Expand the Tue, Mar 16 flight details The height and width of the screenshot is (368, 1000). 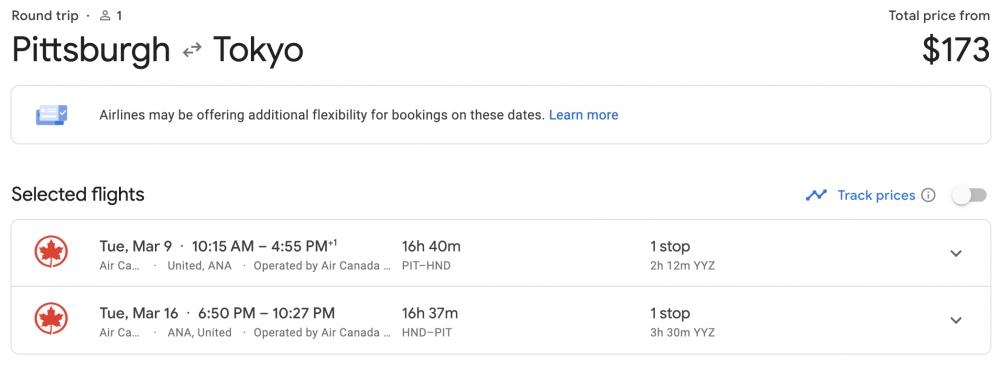click(955, 320)
